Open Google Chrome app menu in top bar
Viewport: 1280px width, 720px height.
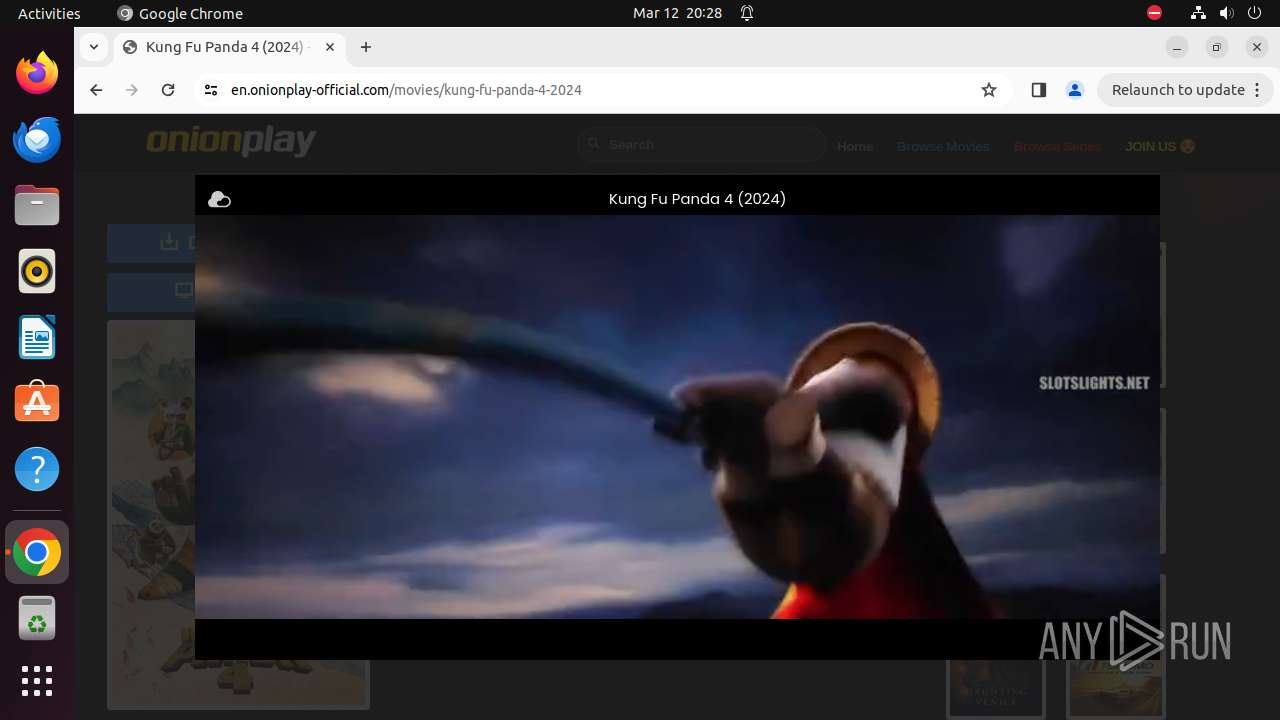(x=180, y=13)
